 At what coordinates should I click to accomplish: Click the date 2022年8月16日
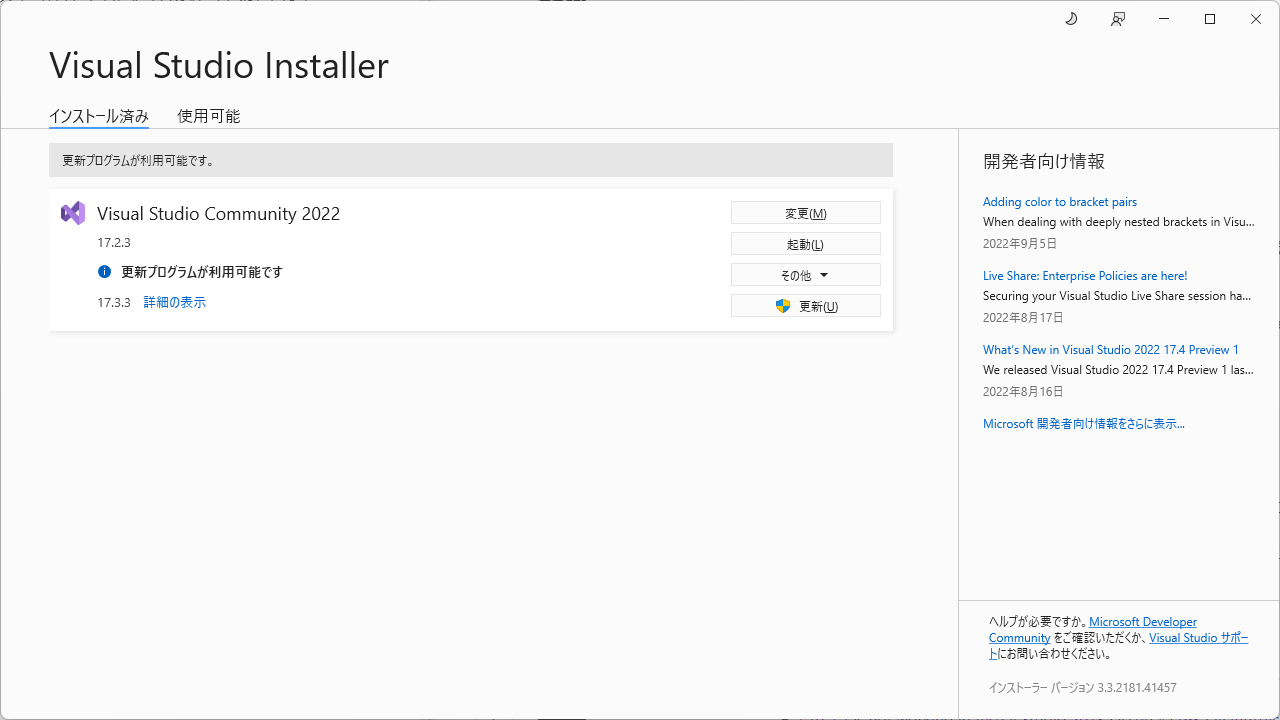[1023, 392]
